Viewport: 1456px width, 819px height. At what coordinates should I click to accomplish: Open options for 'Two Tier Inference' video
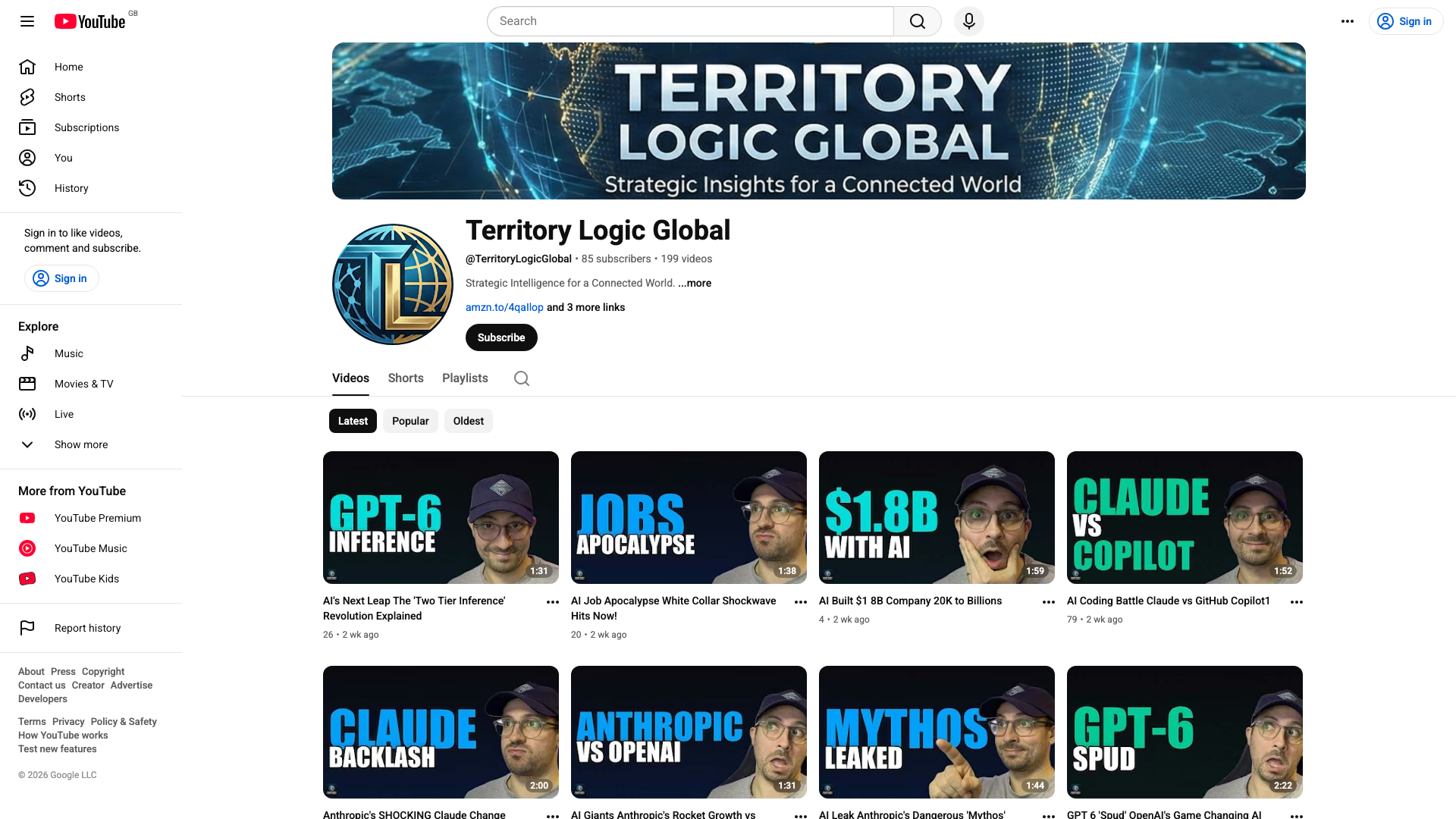[553, 602]
